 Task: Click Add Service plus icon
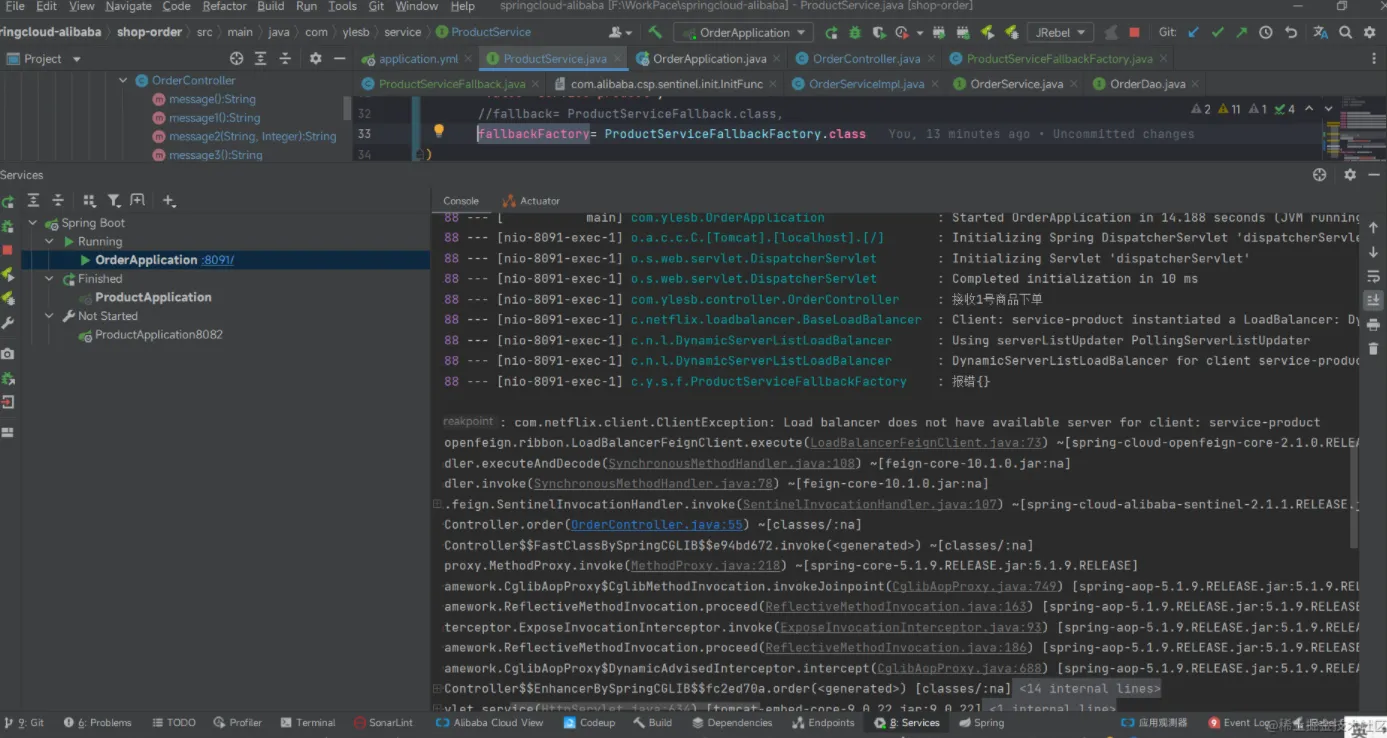click(x=169, y=201)
